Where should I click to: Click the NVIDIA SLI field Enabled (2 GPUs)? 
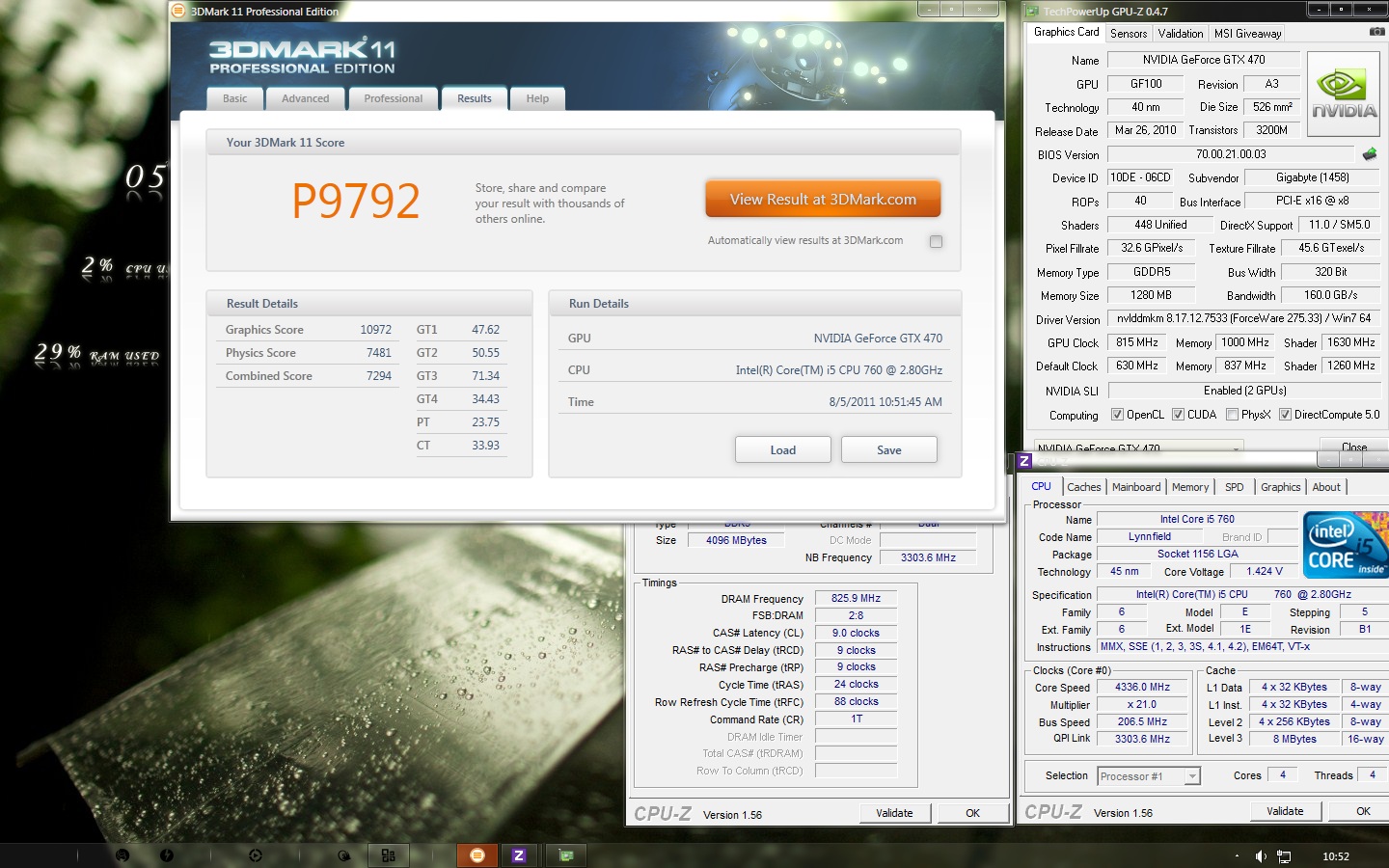pos(1244,391)
